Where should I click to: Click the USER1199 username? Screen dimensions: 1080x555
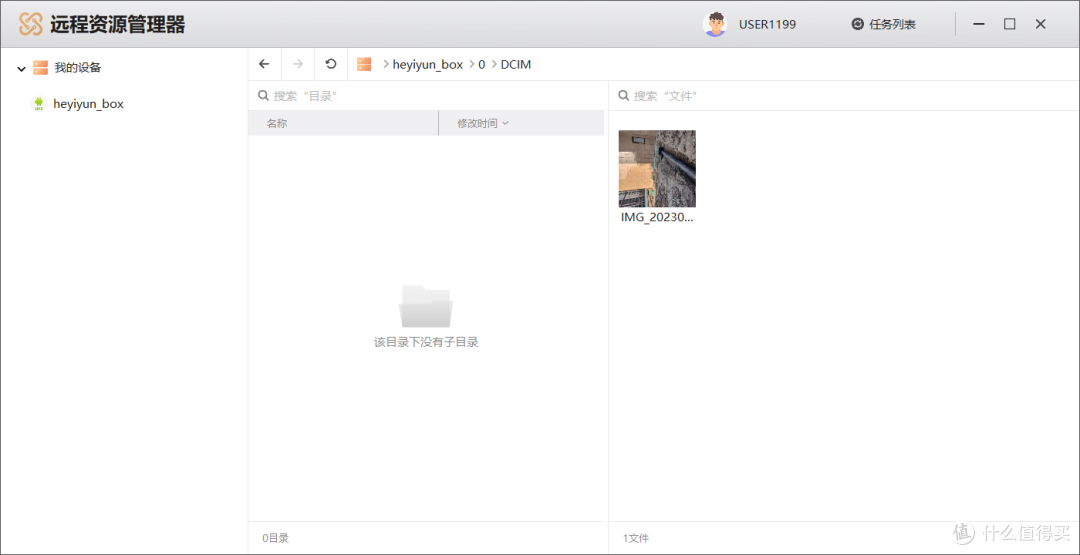pyautogui.click(x=767, y=24)
